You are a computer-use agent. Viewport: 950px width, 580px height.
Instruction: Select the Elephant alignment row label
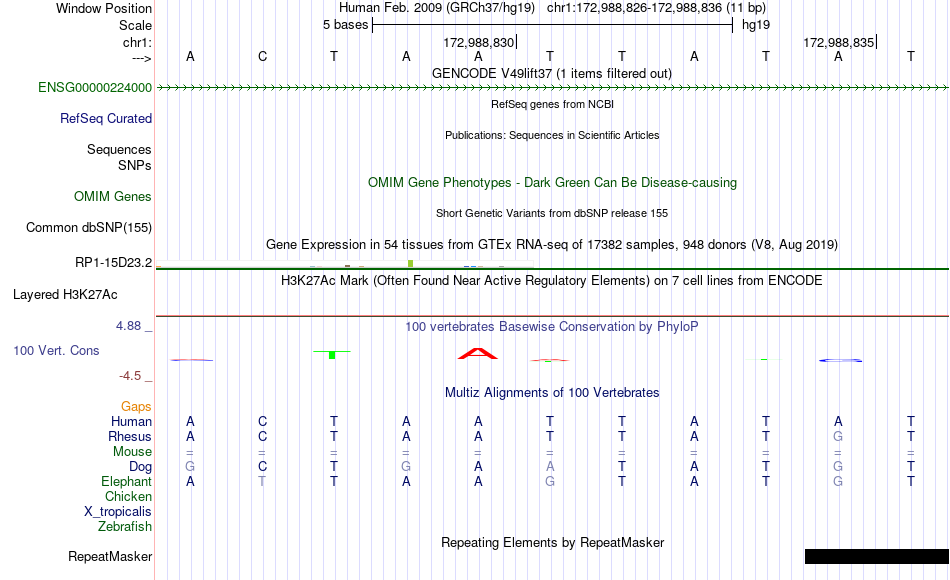click(x=126, y=482)
